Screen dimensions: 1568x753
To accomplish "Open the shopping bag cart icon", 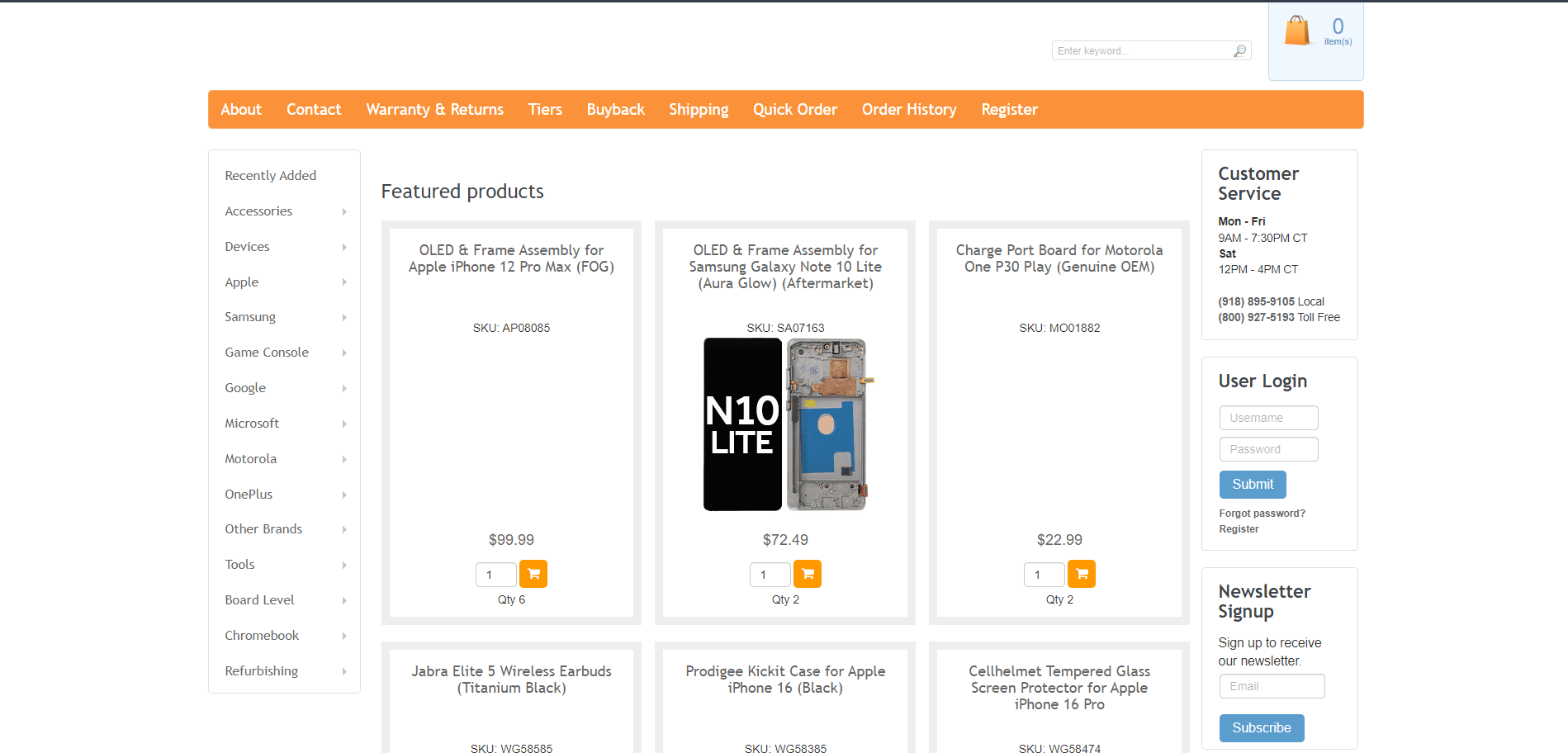I will (1297, 31).
